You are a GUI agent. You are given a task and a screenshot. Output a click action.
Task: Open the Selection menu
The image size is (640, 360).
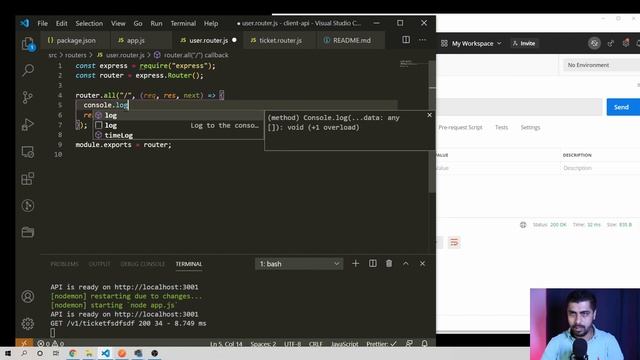click(x=89, y=23)
